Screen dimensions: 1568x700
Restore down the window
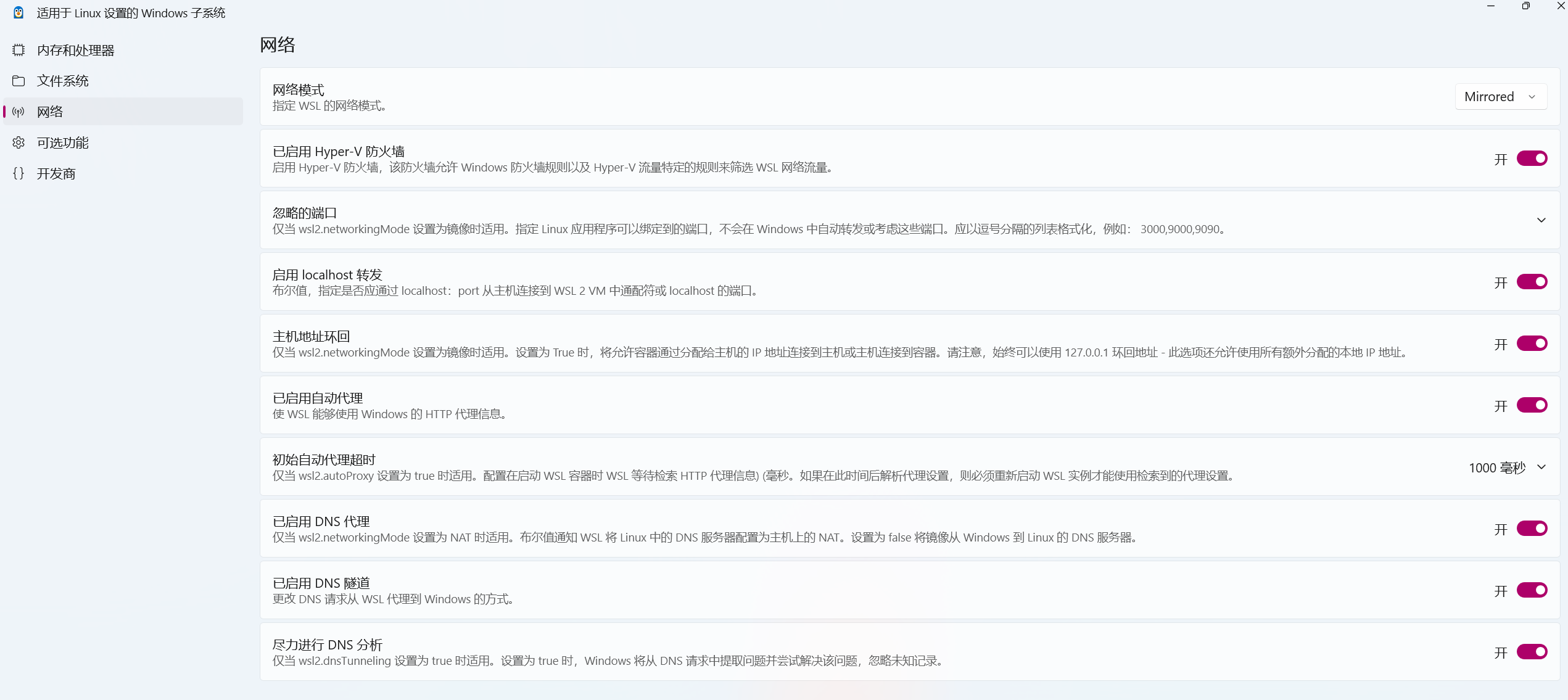point(1525,6)
